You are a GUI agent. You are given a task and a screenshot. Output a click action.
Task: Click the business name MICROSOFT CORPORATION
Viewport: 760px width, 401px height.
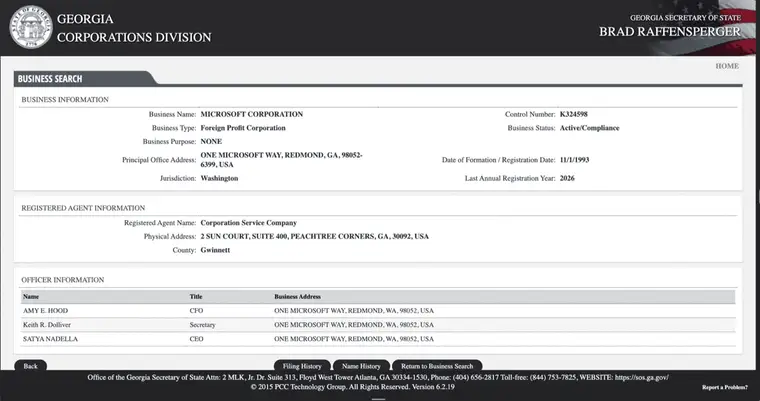(252, 114)
